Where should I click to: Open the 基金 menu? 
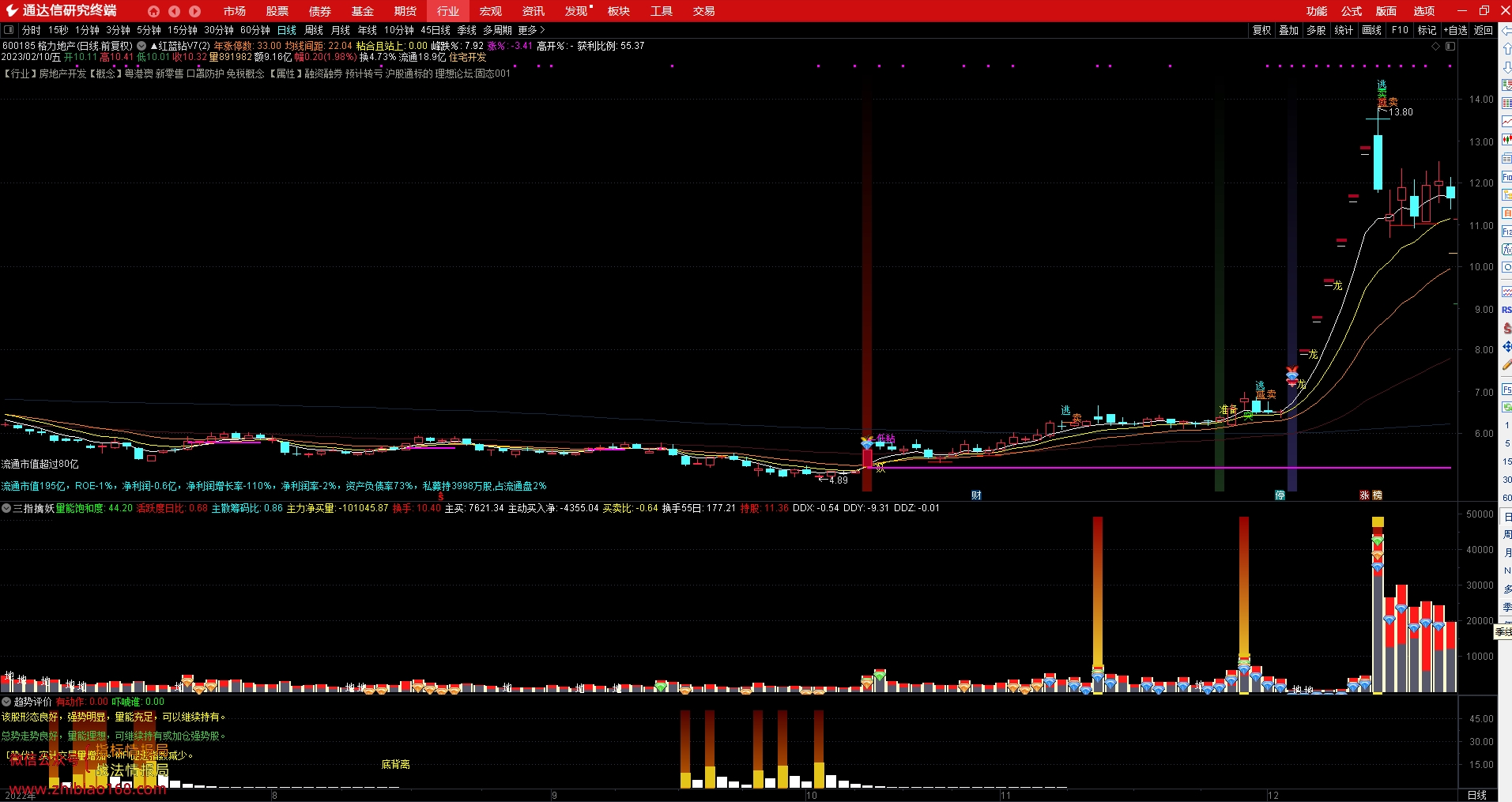click(363, 11)
